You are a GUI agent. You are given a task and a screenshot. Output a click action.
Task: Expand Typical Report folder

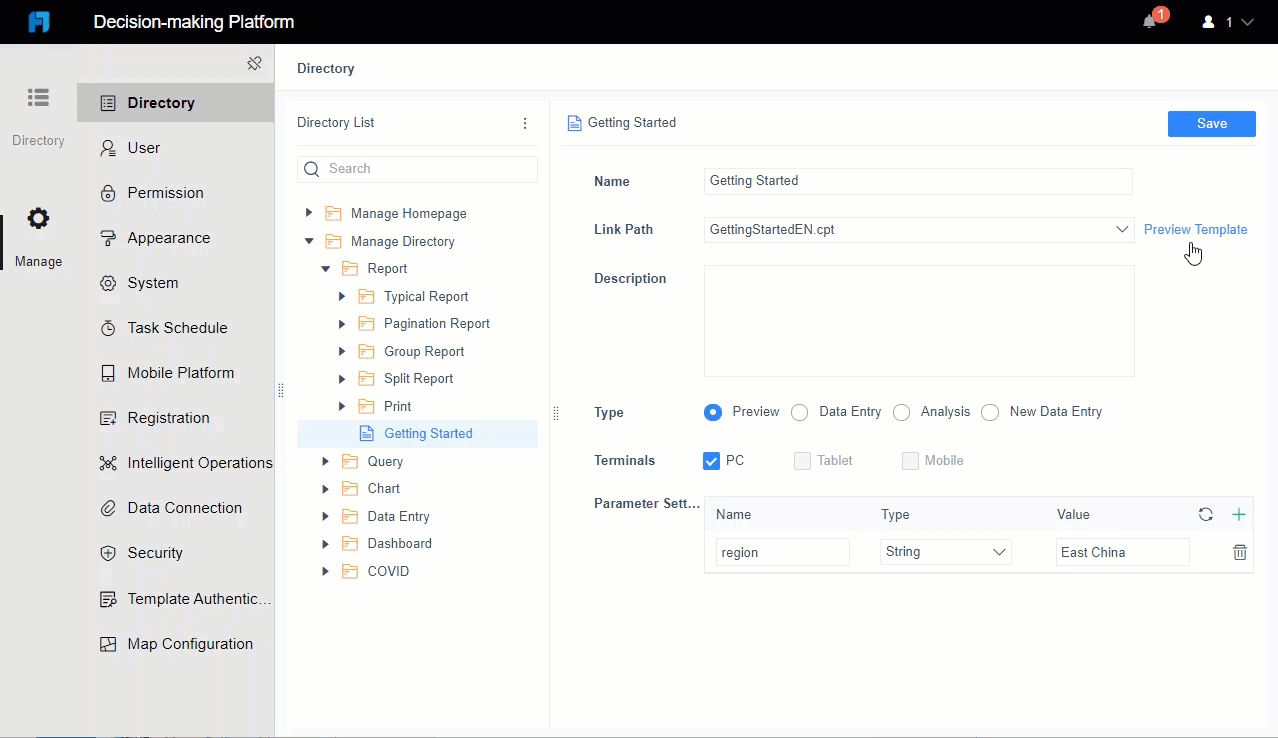[x=342, y=296]
